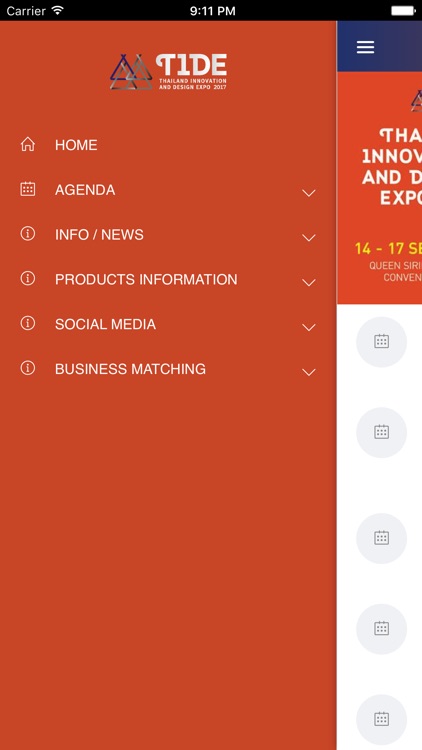Tap the first round calendar icon below the banner
This screenshot has height=750, width=422.
(x=381, y=342)
